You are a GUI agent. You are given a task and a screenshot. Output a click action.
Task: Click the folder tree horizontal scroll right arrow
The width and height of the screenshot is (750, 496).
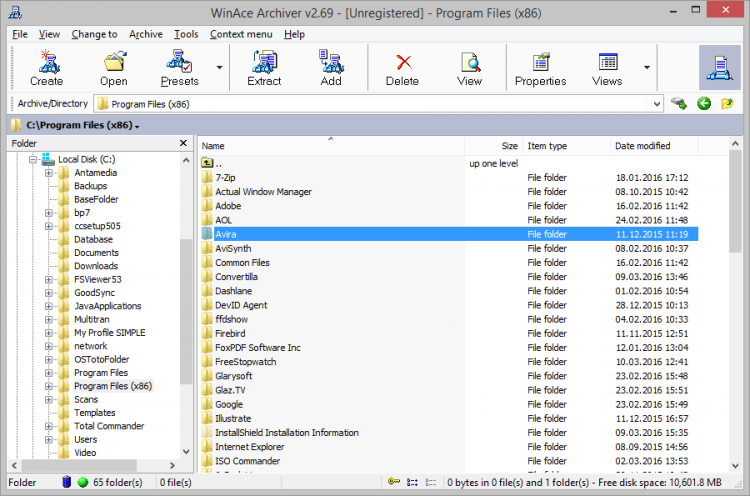[x=172, y=465]
